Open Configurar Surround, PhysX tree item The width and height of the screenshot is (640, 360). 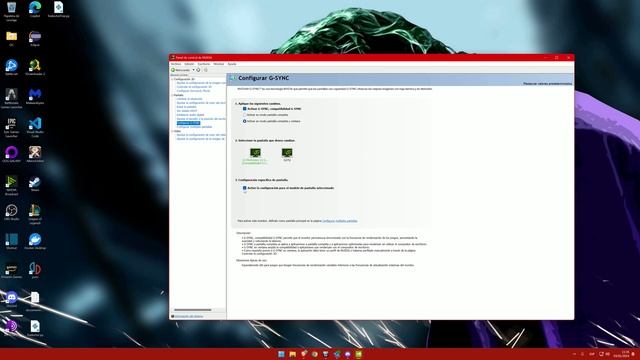click(x=193, y=91)
